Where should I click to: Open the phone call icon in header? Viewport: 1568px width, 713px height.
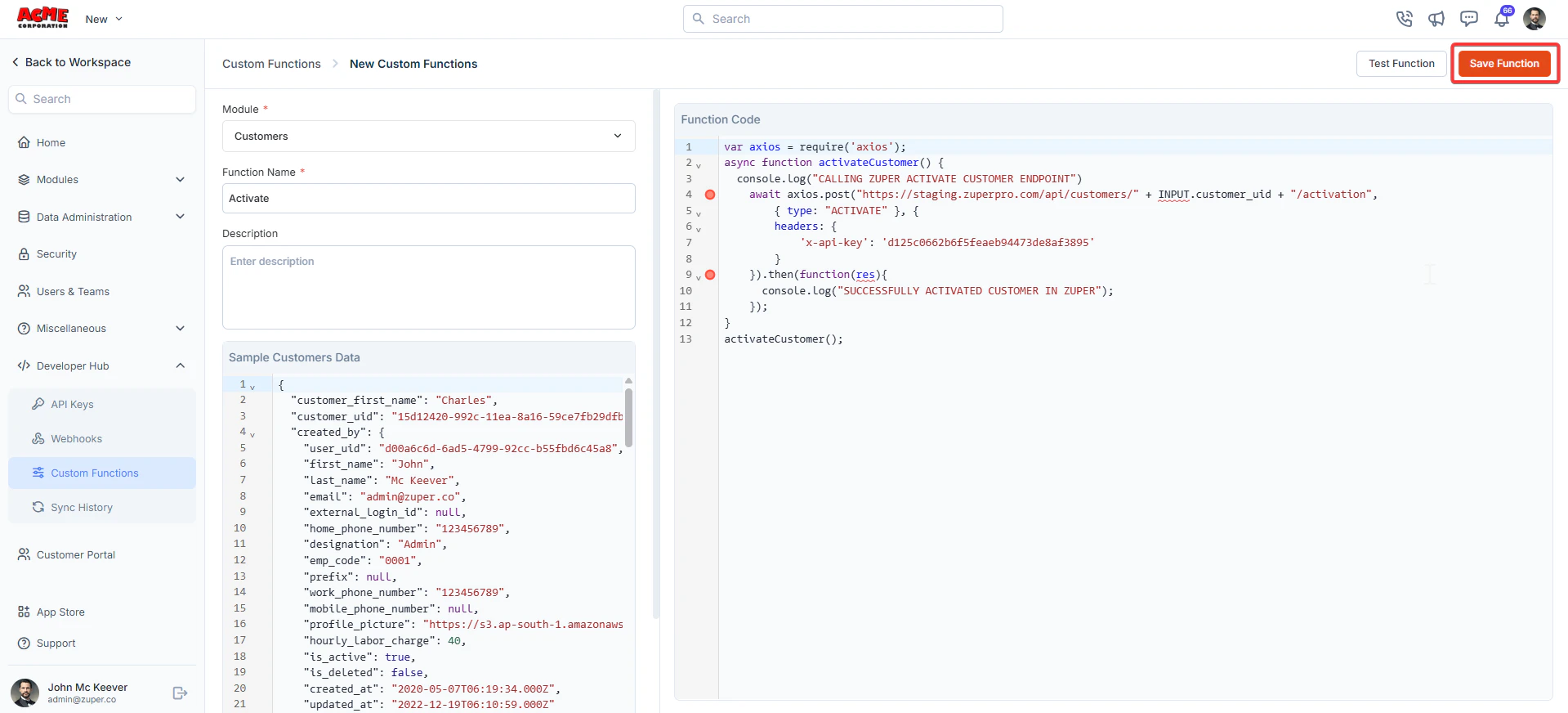click(1404, 19)
